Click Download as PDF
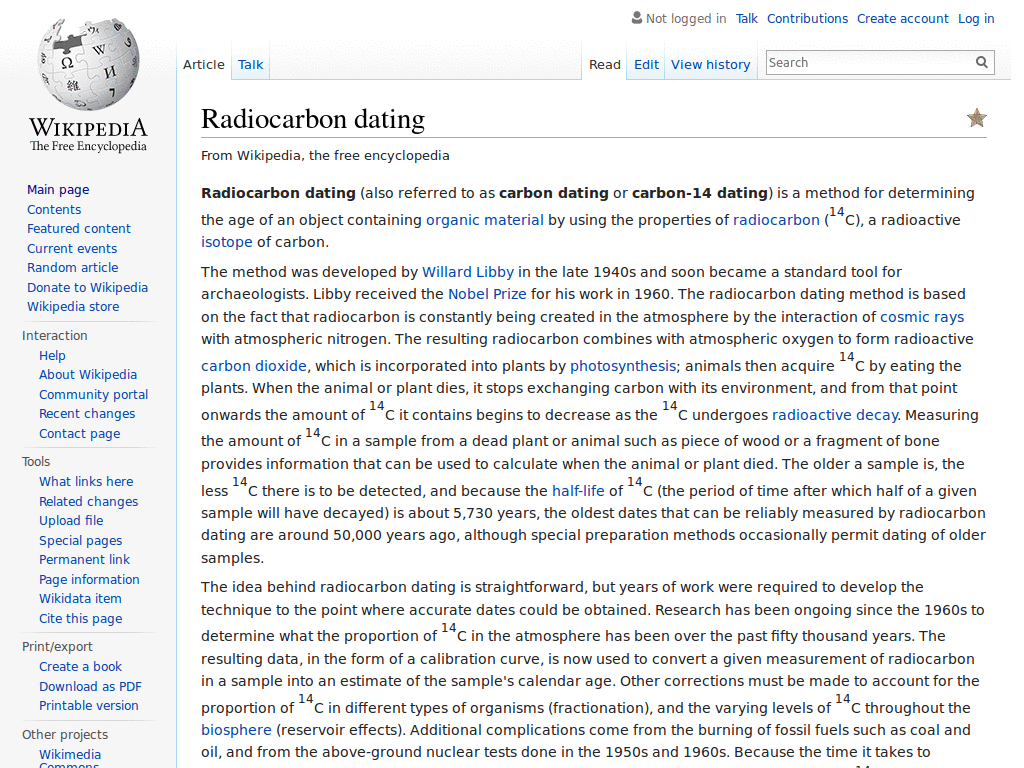Viewport: 1024px width, 768px height. click(x=90, y=686)
